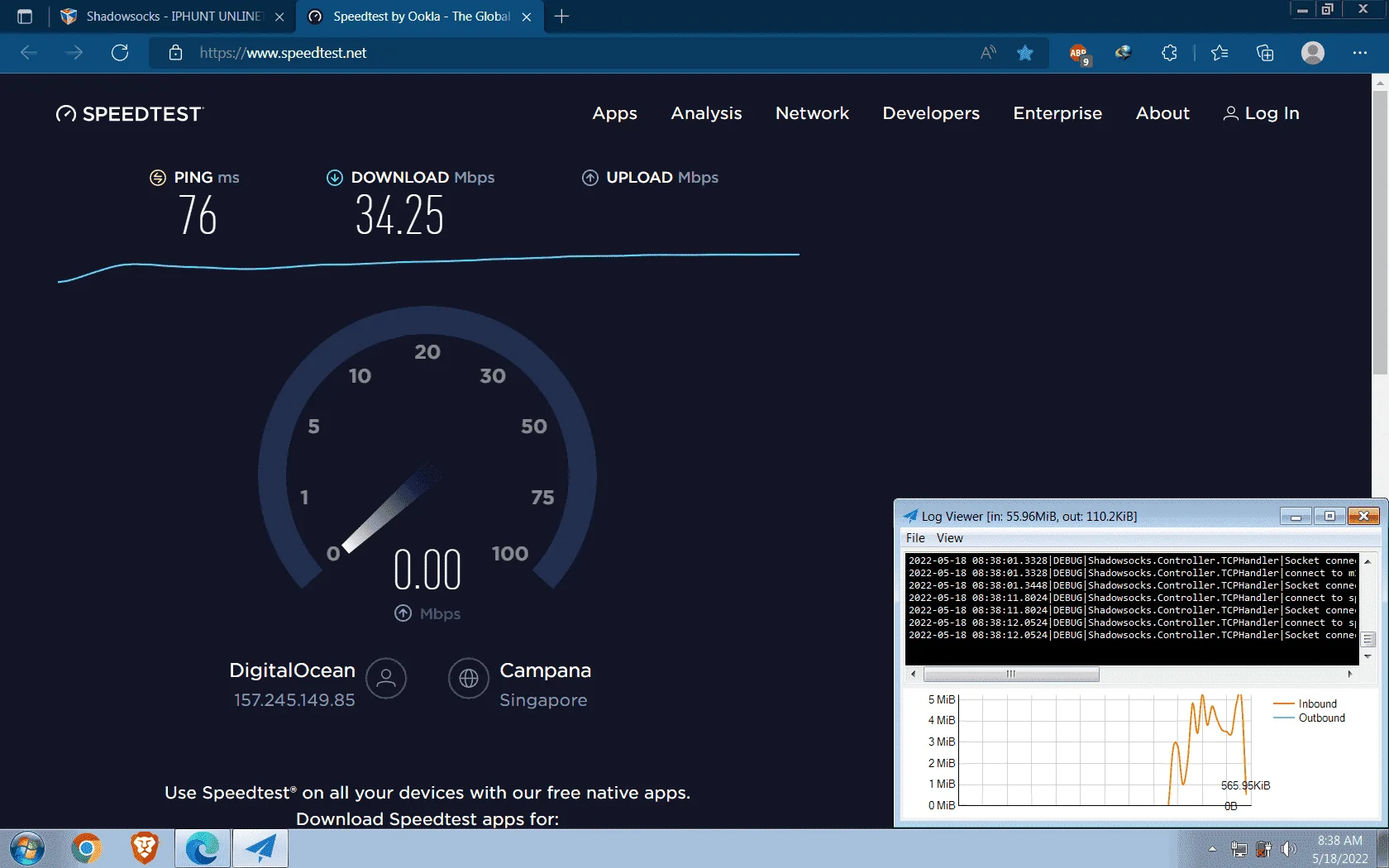
Task: Open a new browser tab
Action: pos(561,17)
